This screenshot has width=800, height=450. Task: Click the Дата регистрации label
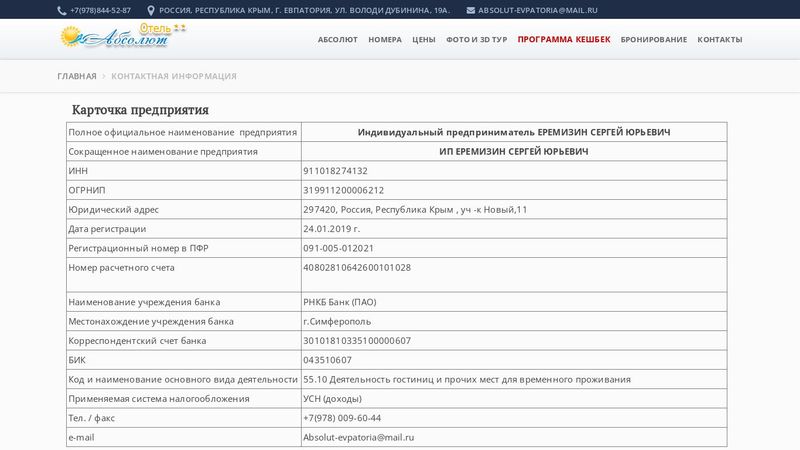pos(107,229)
